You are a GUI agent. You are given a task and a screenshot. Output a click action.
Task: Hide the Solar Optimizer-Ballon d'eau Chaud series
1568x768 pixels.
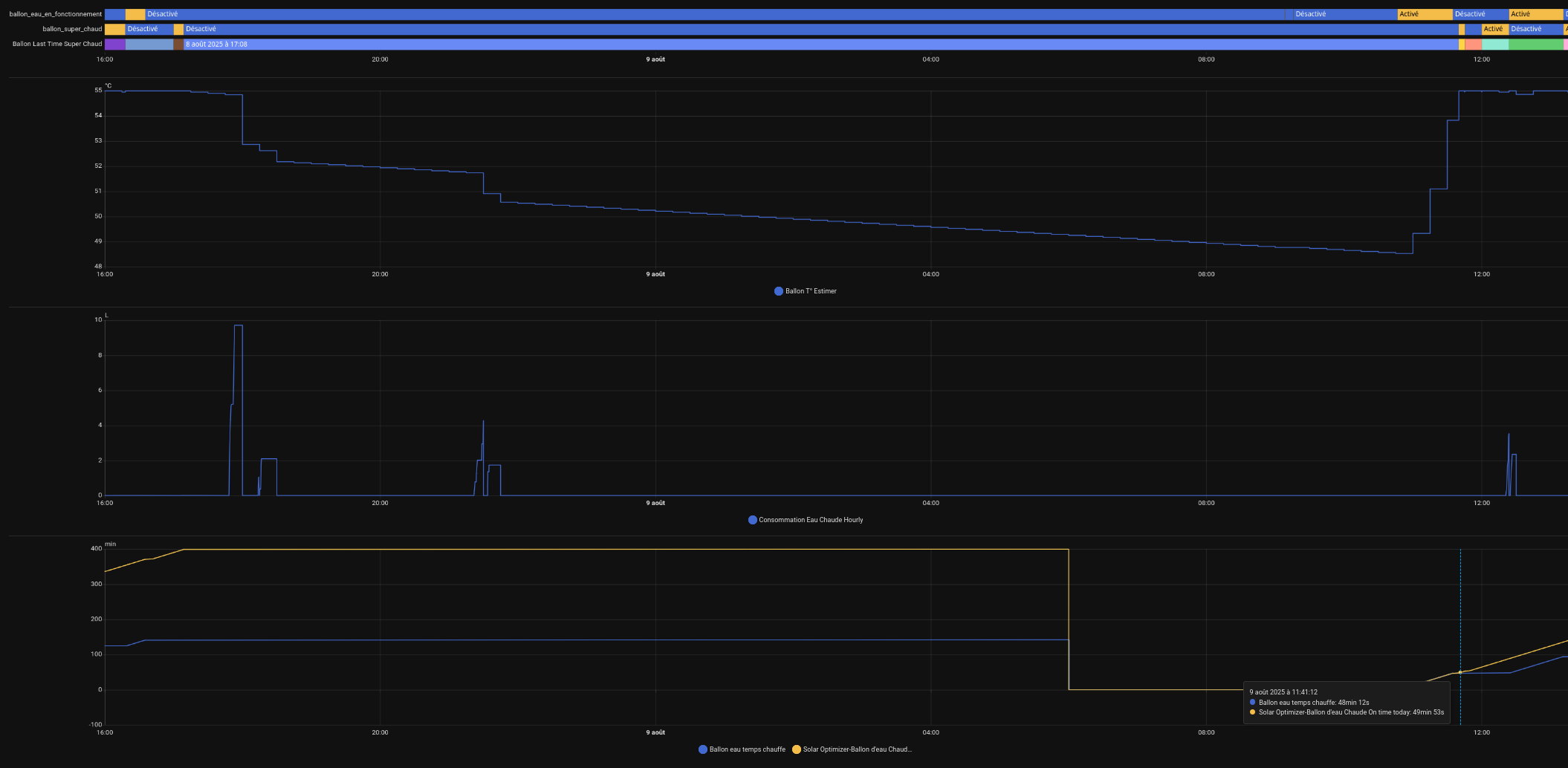[x=852, y=749]
